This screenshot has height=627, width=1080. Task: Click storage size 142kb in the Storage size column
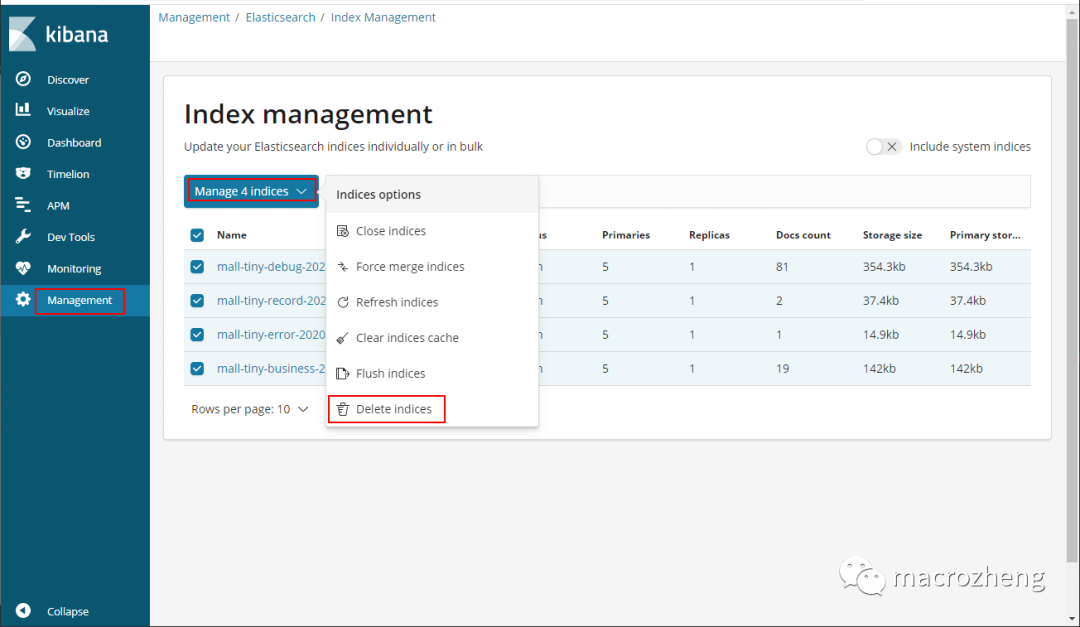tap(880, 369)
